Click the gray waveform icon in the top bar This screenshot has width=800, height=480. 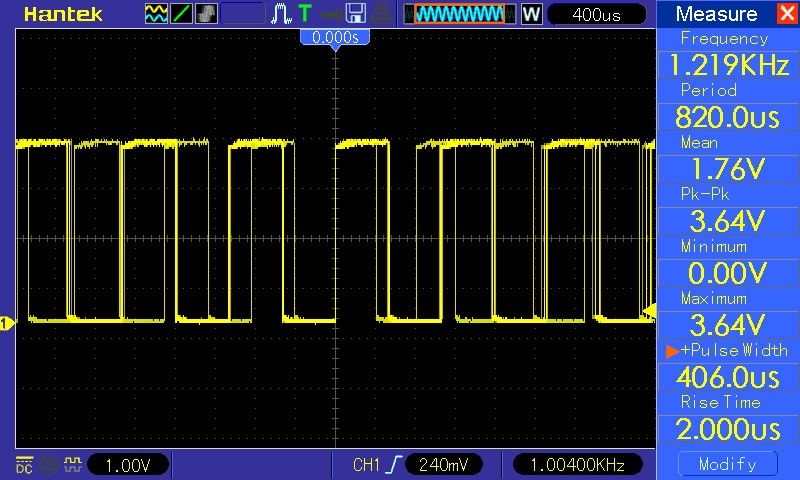pyautogui.click(x=207, y=14)
